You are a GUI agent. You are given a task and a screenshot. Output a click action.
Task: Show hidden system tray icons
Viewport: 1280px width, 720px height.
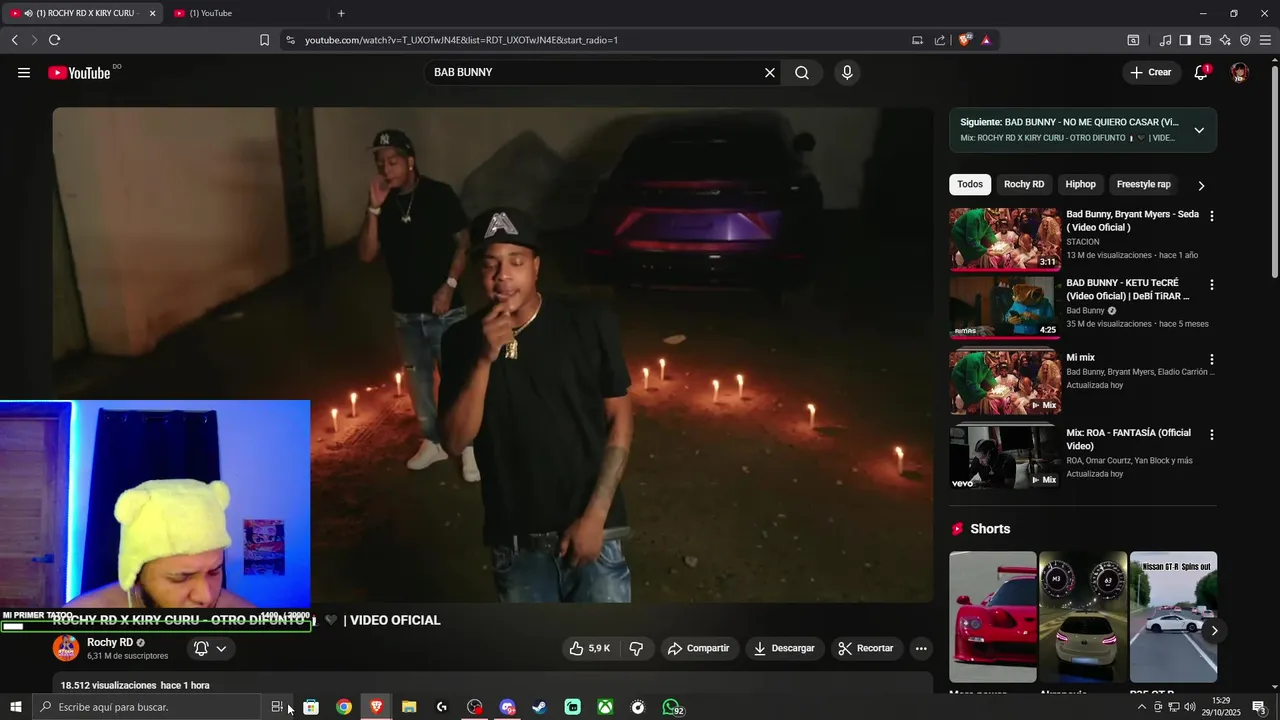tap(1142, 707)
